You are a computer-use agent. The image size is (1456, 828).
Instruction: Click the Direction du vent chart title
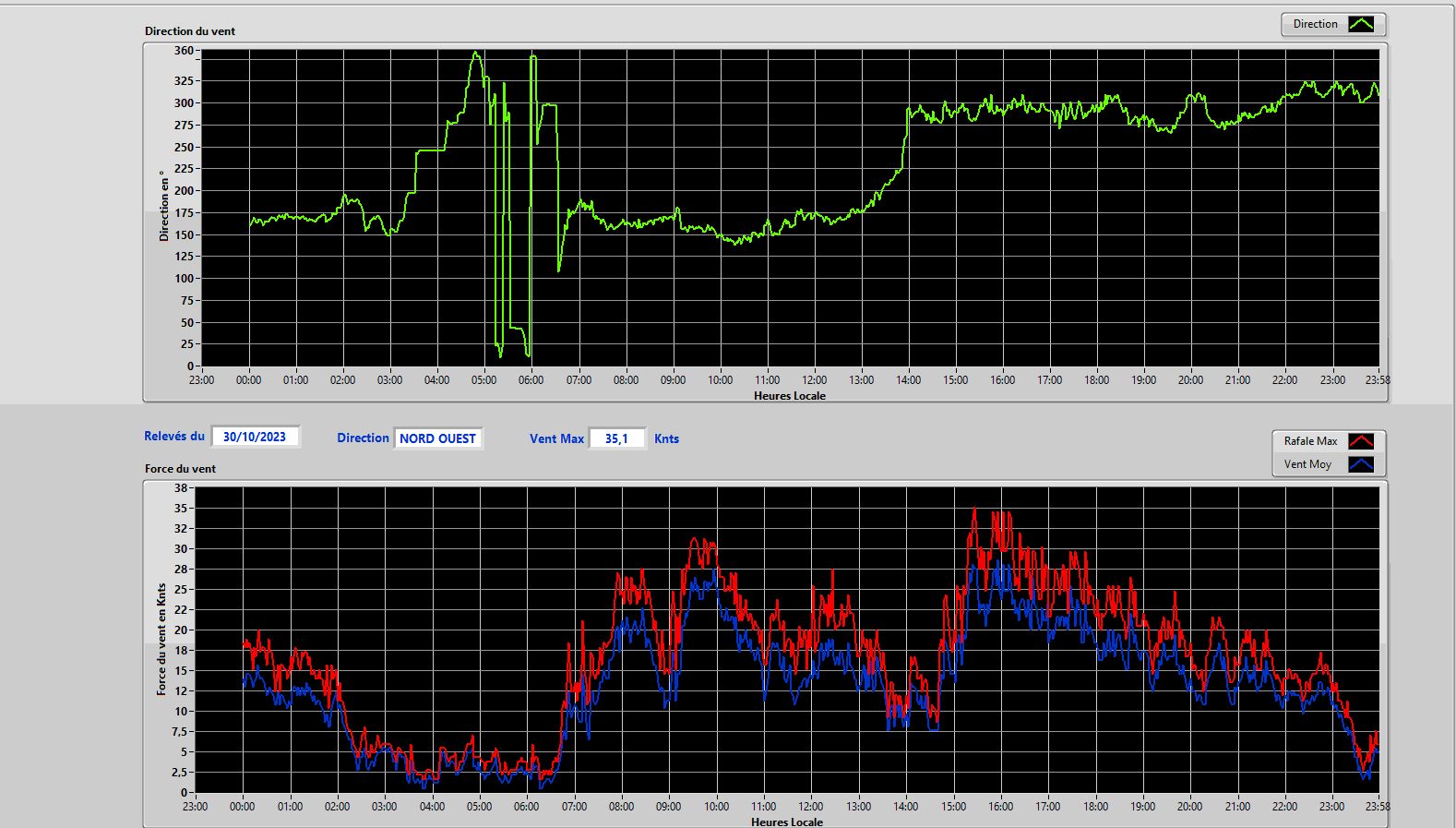coord(190,31)
